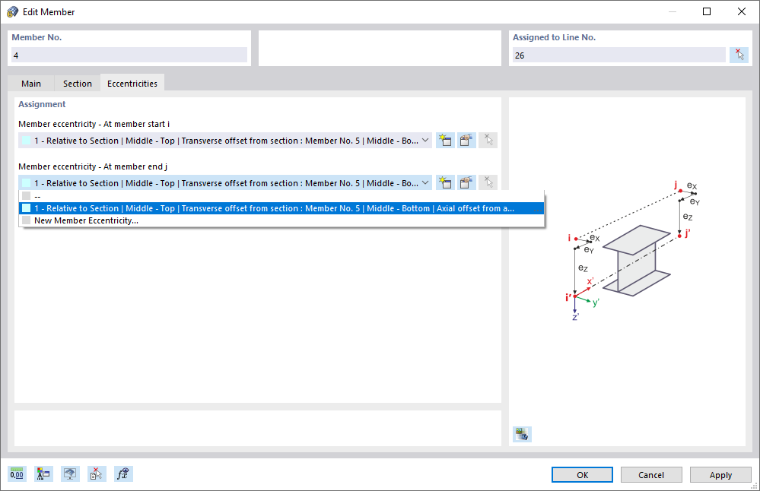Screen dimensions: 760x491
Task: Confirm with the OK button
Action: point(582,475)
